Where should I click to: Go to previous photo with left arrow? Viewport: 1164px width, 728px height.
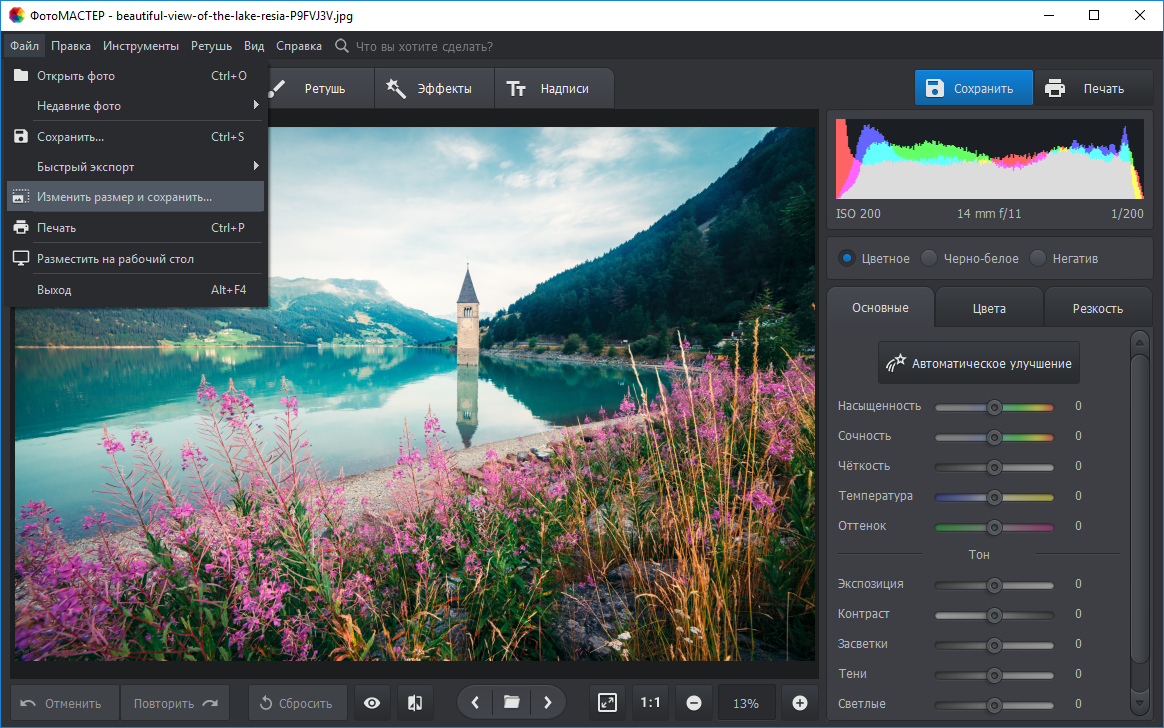click(475, 703)
